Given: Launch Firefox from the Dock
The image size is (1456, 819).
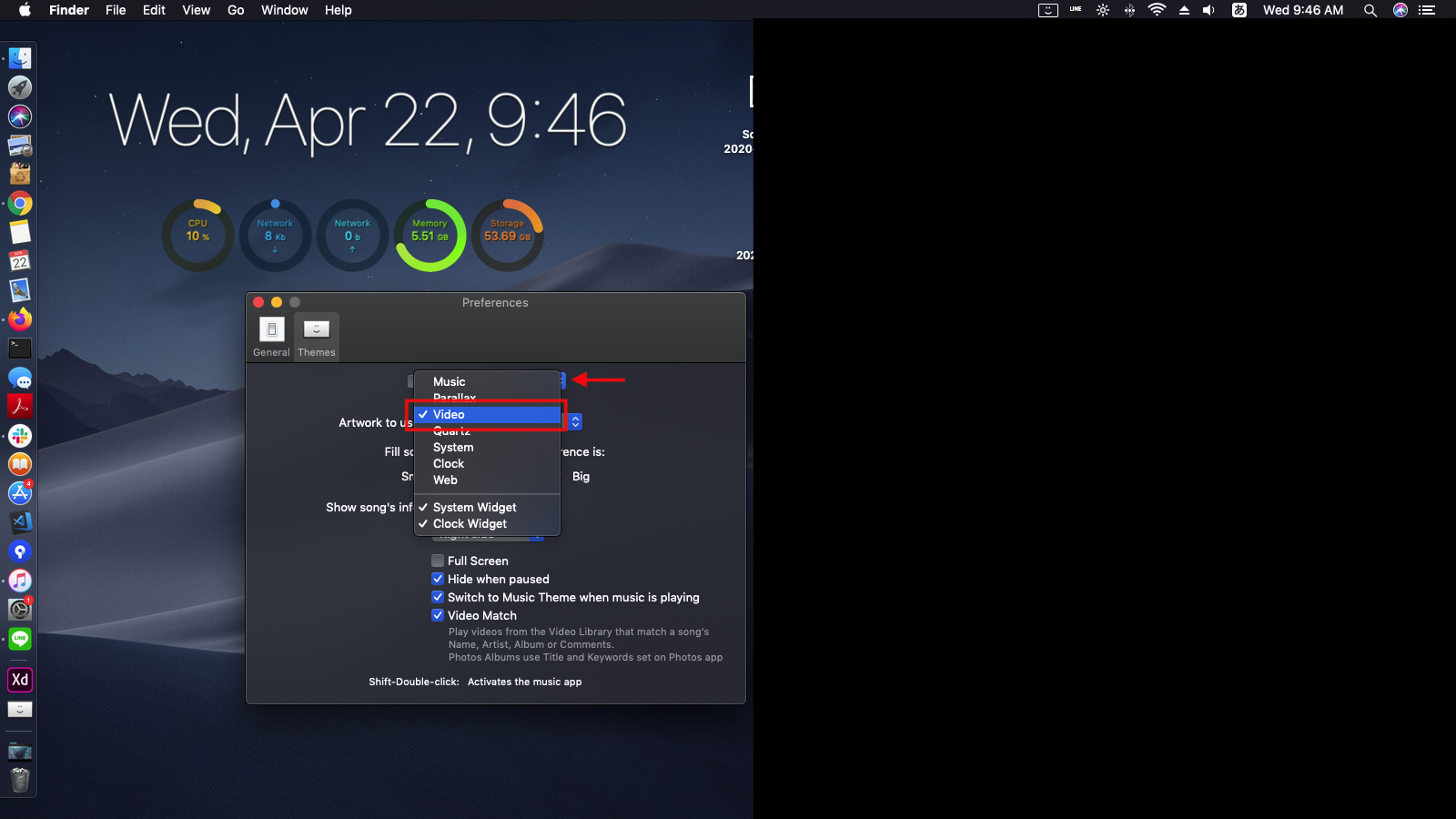Looking at the screenshot, I should coord(20,319).
